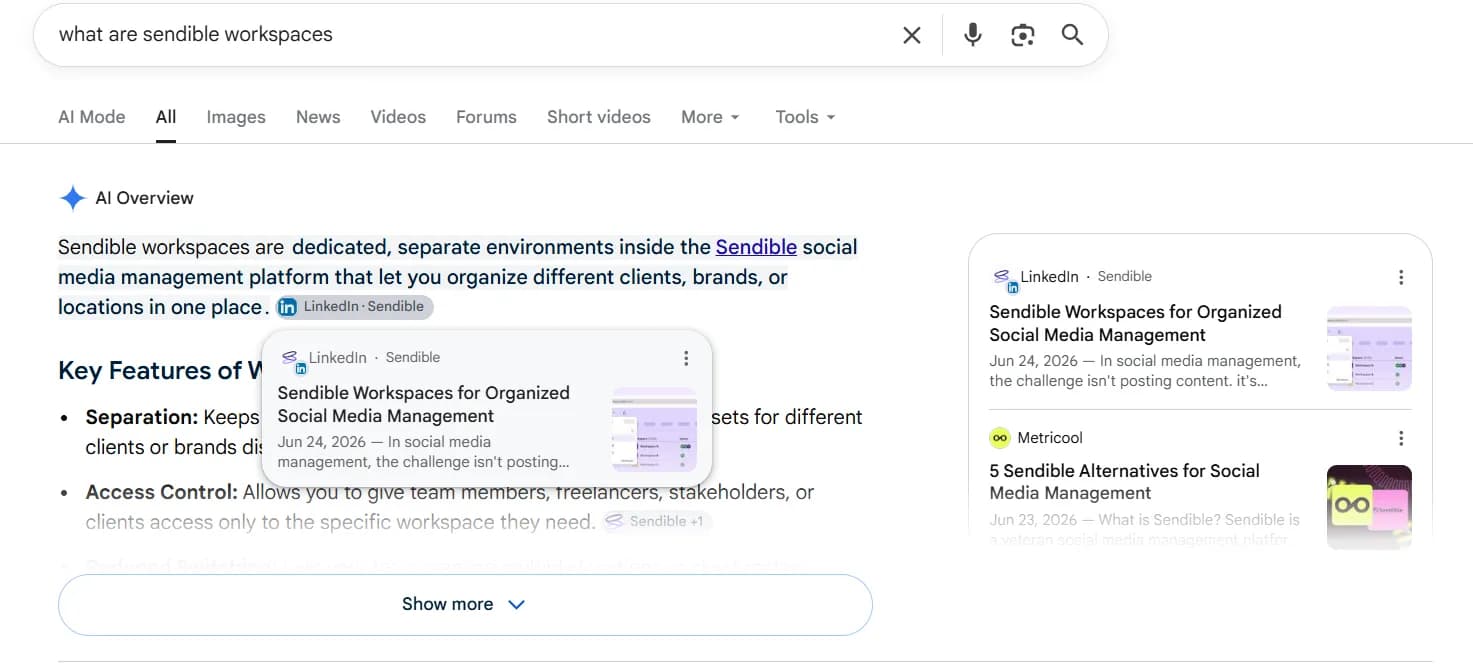Screen dimensions: 1473x668
Task: Click into the search input field
Action: pos(470,35)
